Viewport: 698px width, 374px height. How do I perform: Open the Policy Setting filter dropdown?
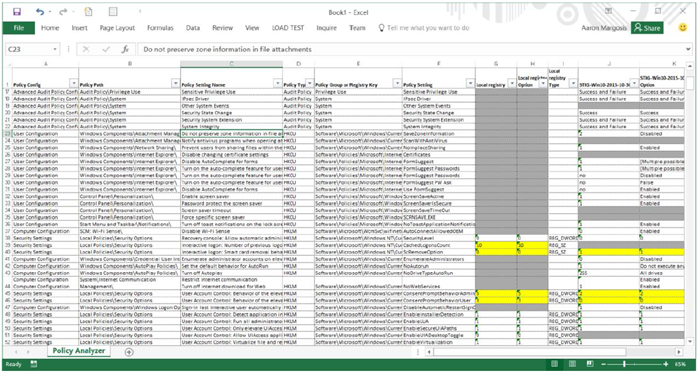tap(470, 84)
